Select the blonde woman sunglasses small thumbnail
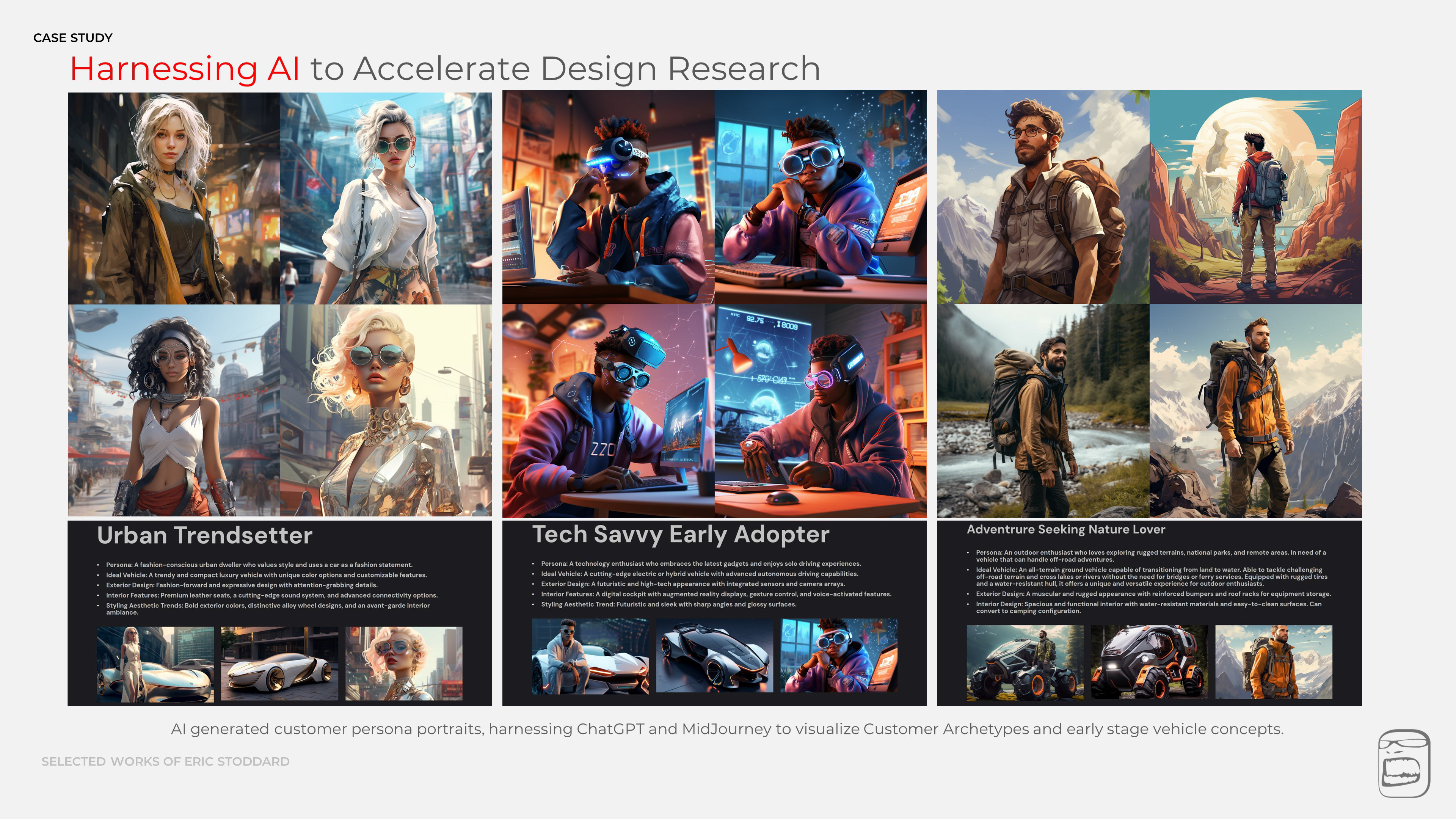1456x819 pixels. [x=403, y=664]
